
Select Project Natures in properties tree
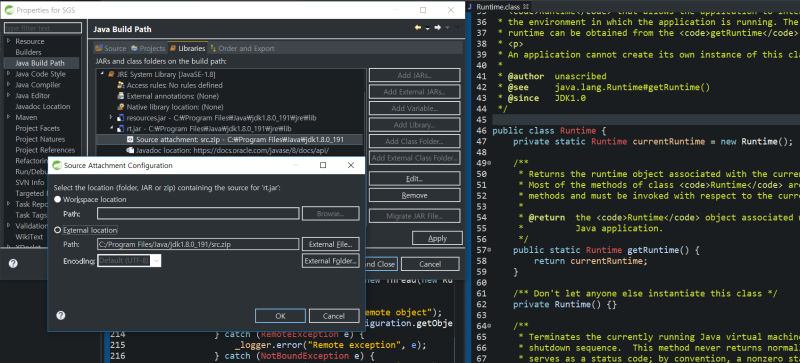[x=40, y=139]
